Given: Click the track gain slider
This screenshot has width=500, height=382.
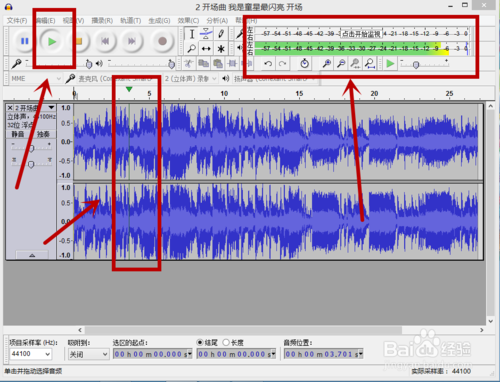Looking at the screenshot, I should pyautogui.click(x=31, y=148).
